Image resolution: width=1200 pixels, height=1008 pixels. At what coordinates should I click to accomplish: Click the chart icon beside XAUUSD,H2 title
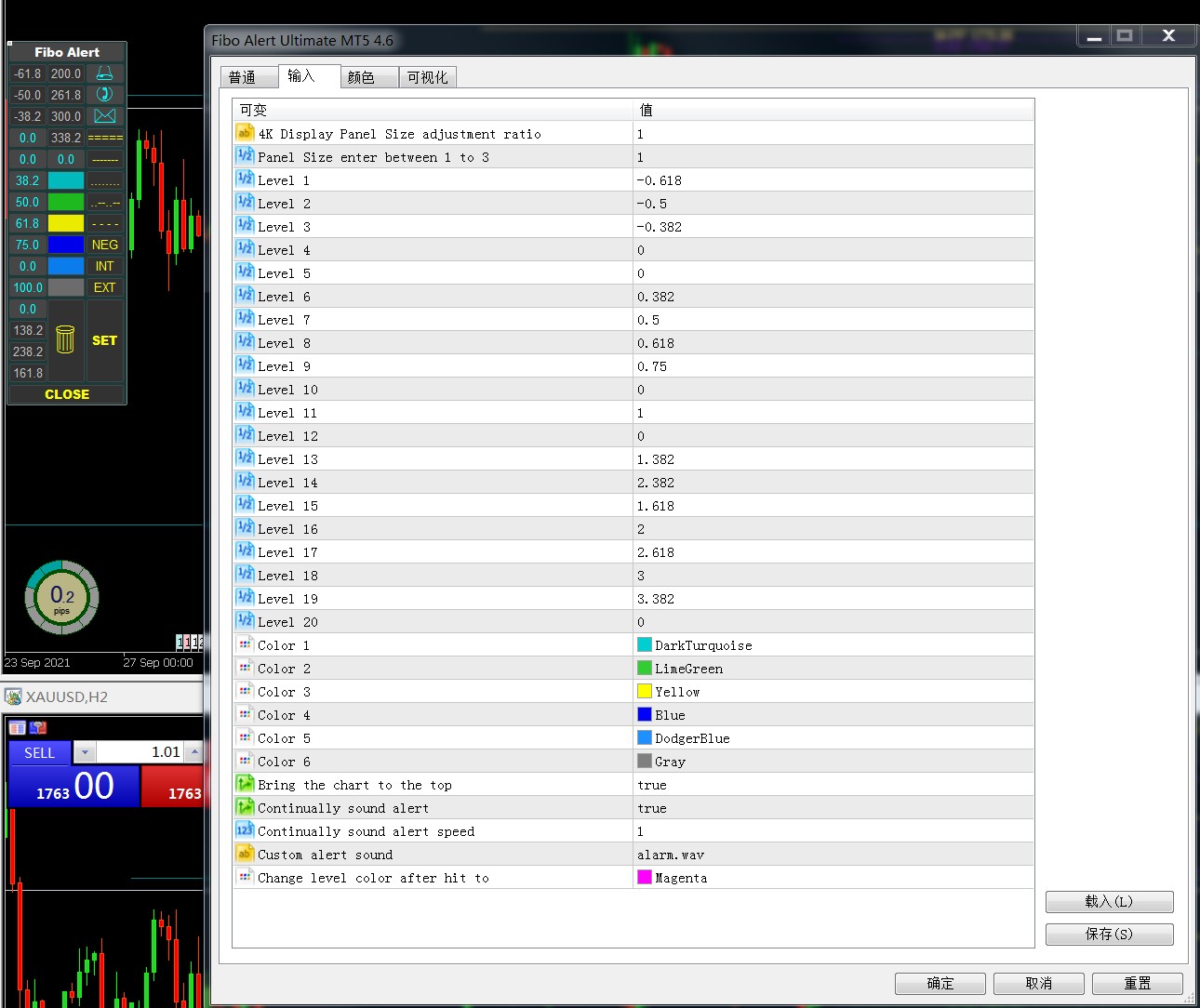click(x=13, y=696)
